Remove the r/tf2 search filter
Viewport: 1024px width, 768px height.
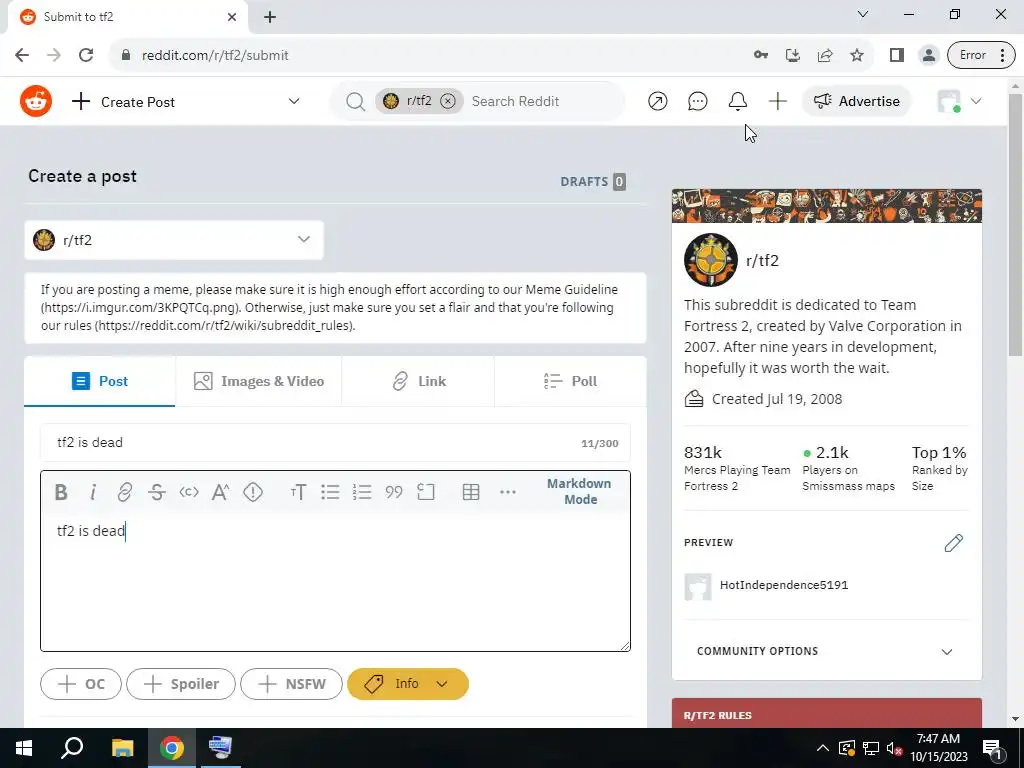click(x=447, y=101)
